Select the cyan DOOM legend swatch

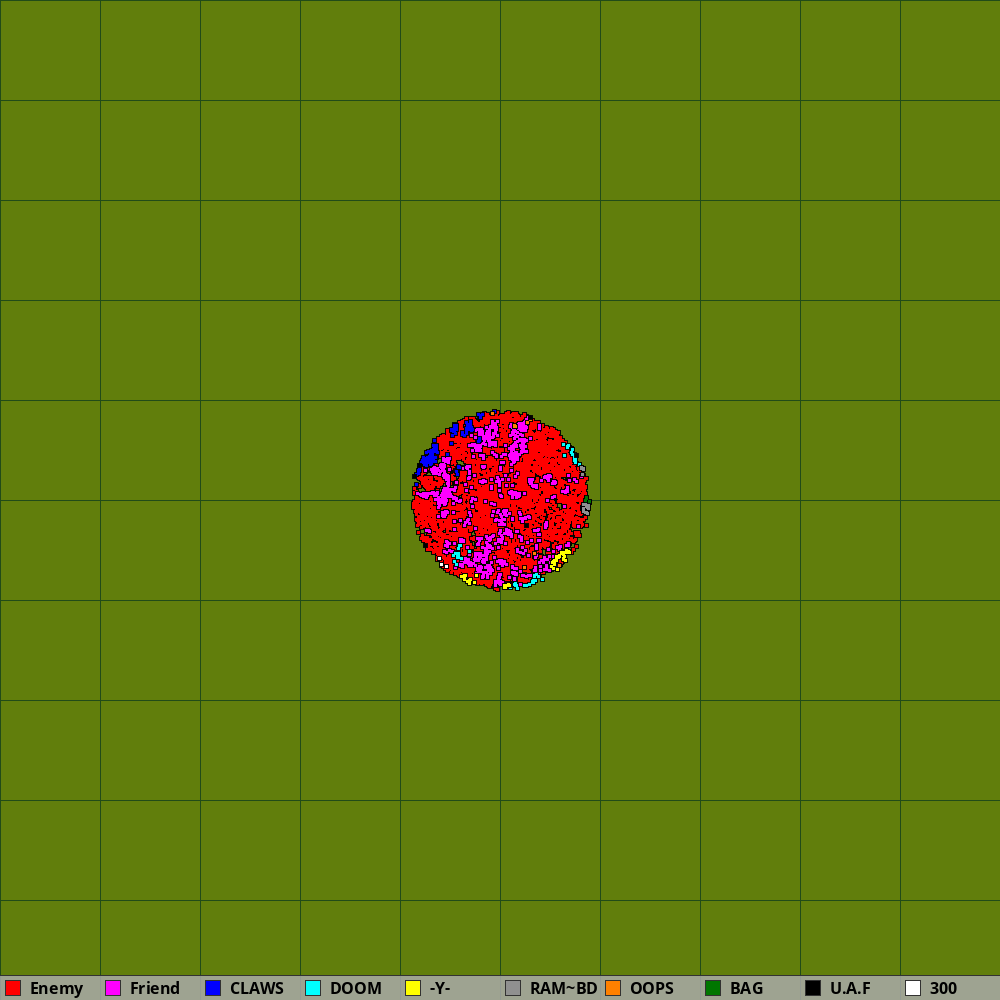(313, 988)
